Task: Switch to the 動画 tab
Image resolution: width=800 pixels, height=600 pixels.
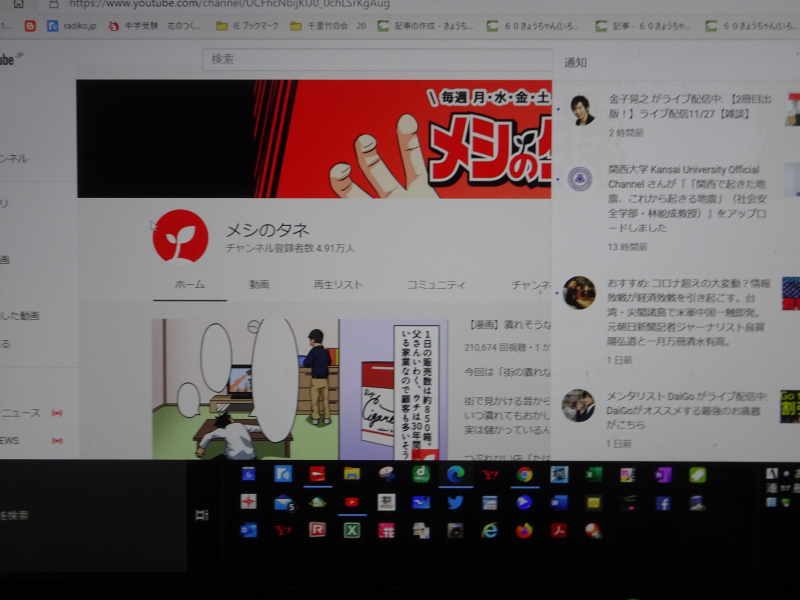Action: pyautogui.click(x=259, y=285)
